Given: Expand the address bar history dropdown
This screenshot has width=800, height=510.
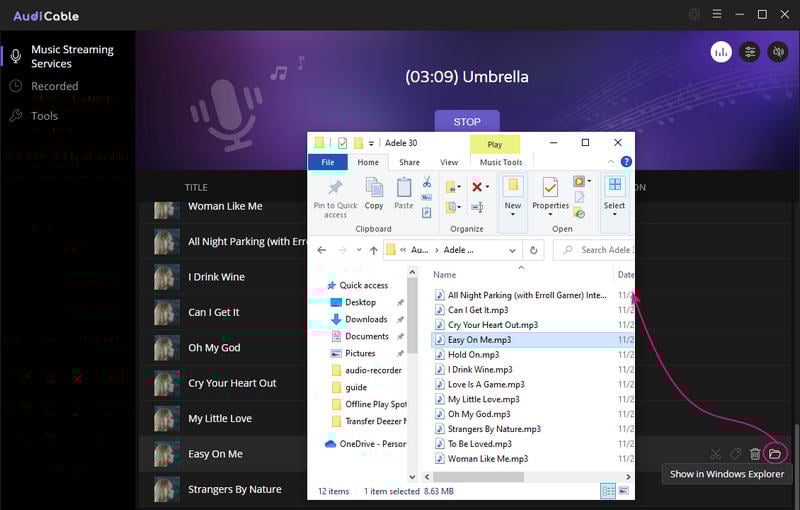Looking at the screenshot, I should point(512,250).
